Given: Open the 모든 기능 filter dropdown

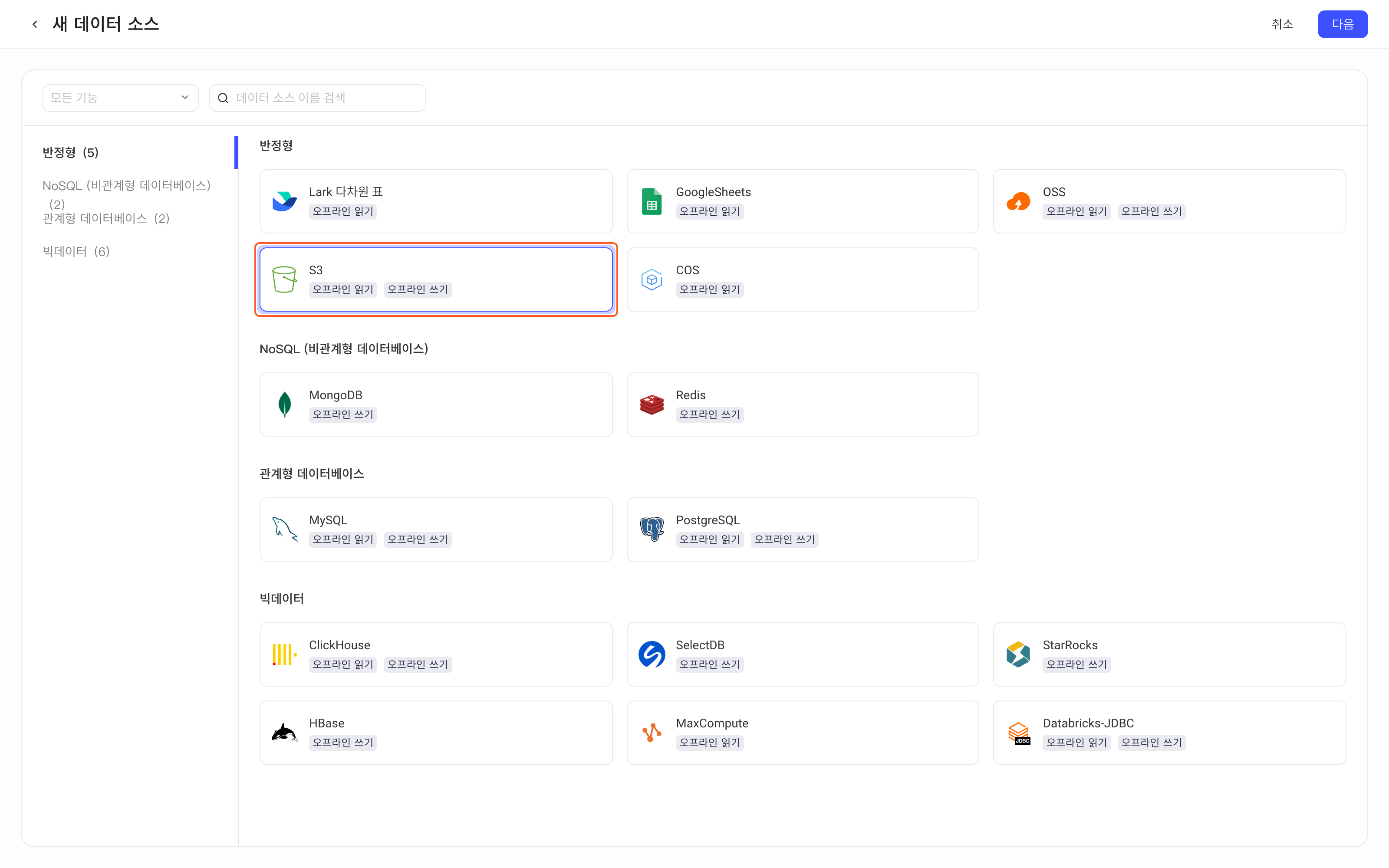Looking at the screenshot, I should pos(121,98).
